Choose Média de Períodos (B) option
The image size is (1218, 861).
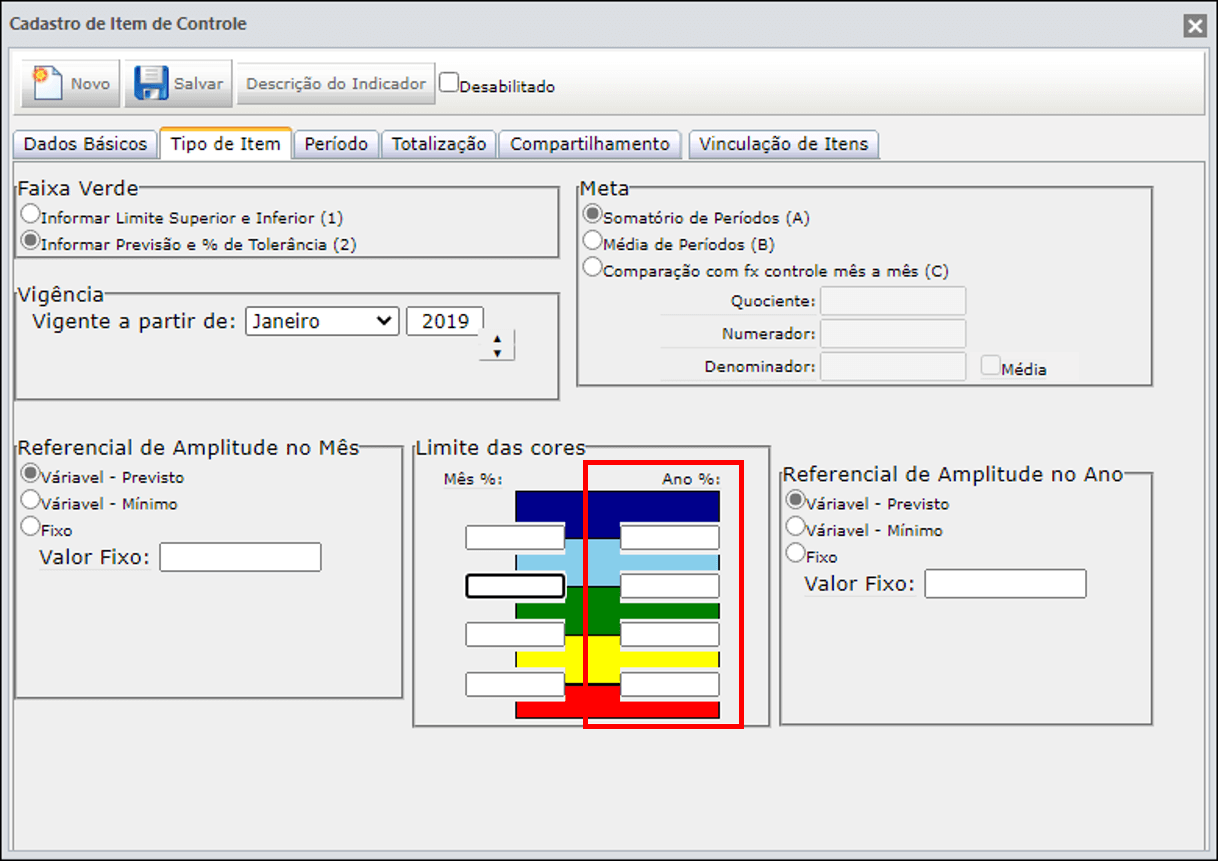593,241
